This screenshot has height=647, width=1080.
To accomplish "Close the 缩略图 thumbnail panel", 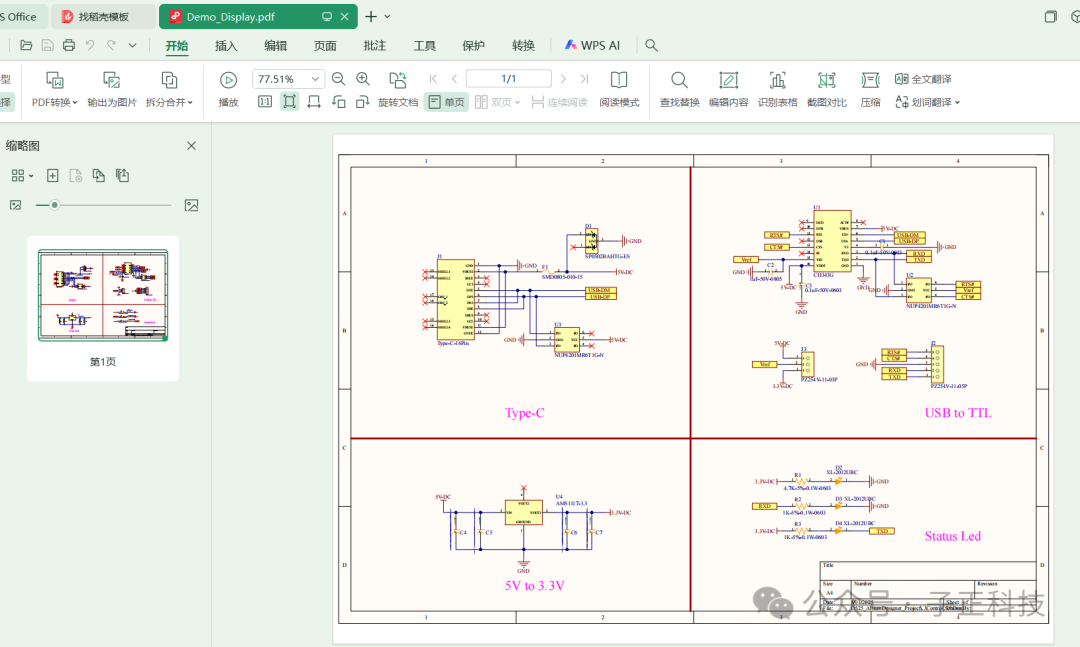I will coord(191,145).
